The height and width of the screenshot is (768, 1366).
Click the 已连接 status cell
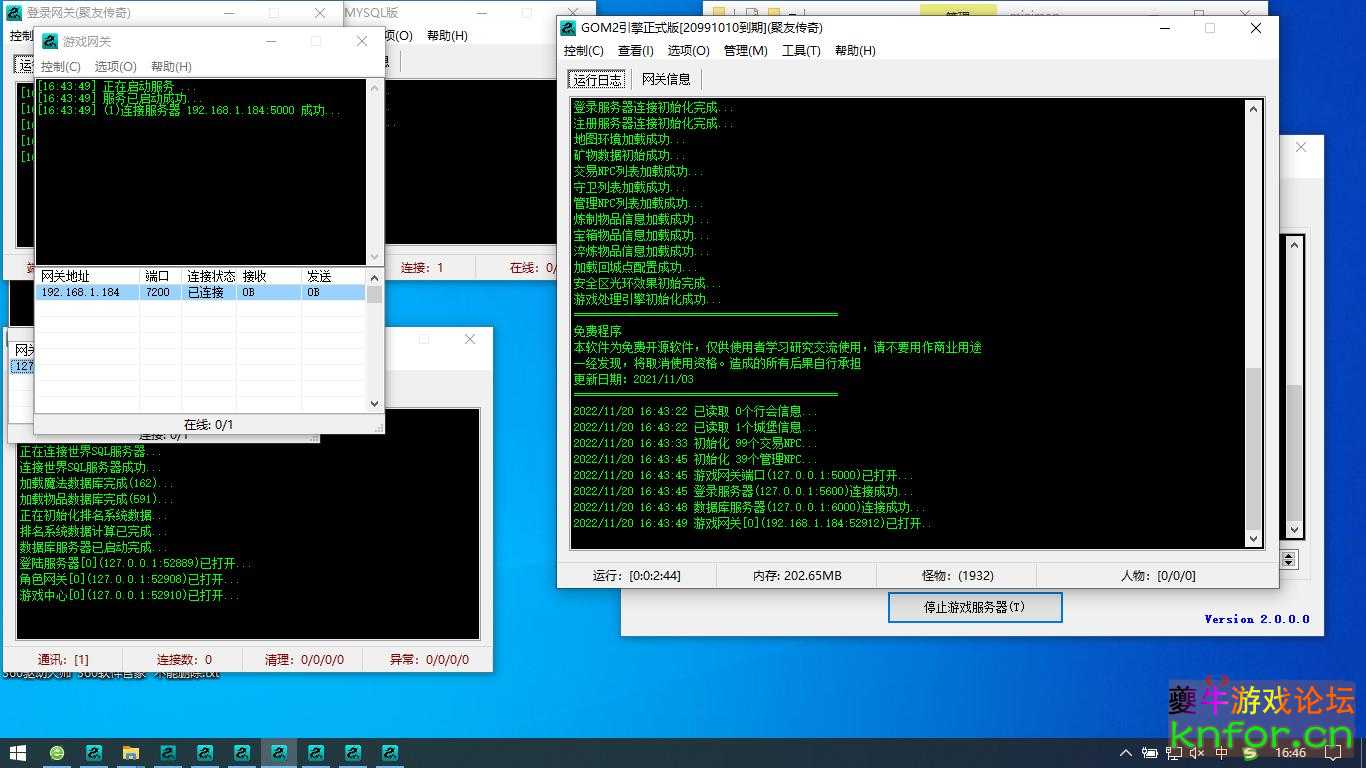[206, 293]
